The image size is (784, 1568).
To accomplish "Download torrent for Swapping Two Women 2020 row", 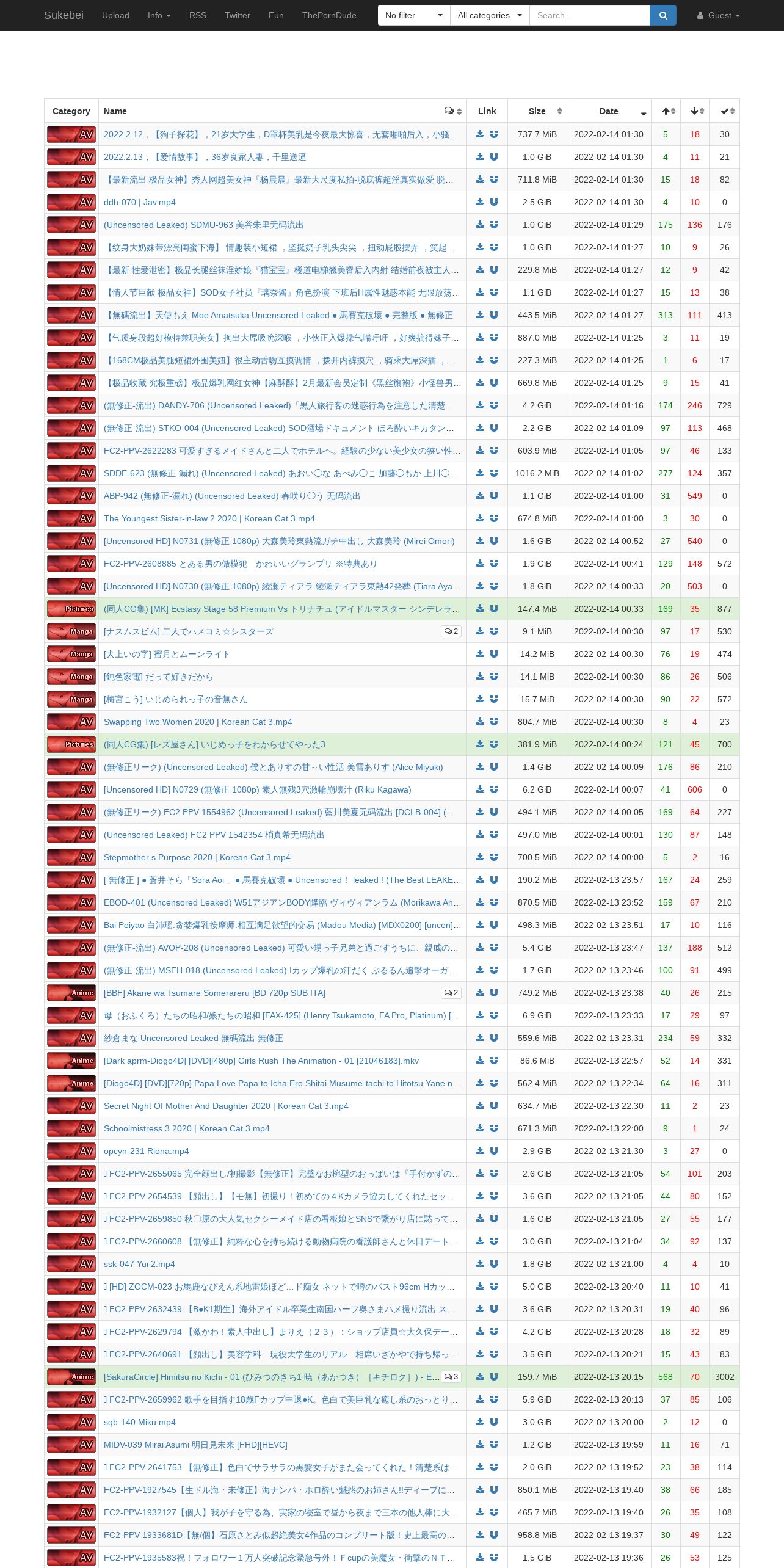I will [x=480, y=722].
